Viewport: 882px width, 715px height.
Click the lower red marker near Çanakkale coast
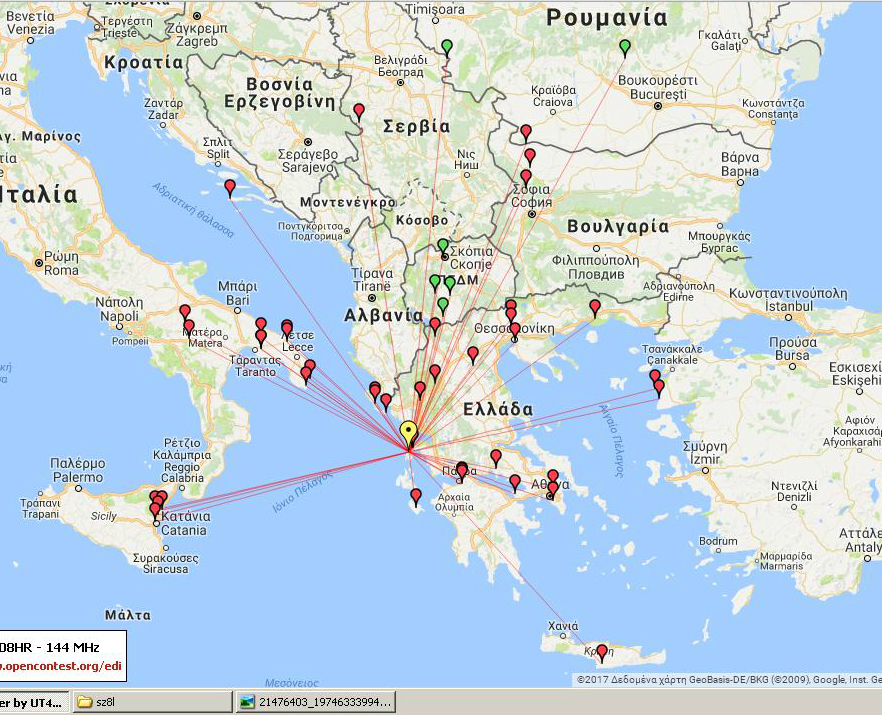659,388
